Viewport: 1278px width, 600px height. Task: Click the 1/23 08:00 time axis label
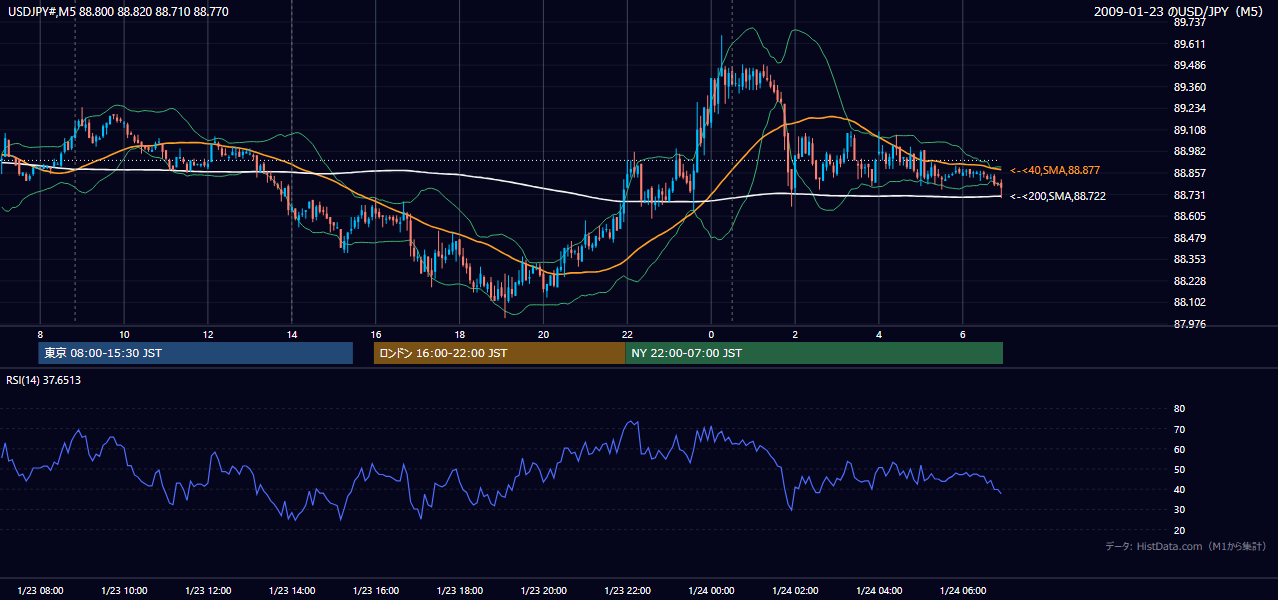[40, 590]
